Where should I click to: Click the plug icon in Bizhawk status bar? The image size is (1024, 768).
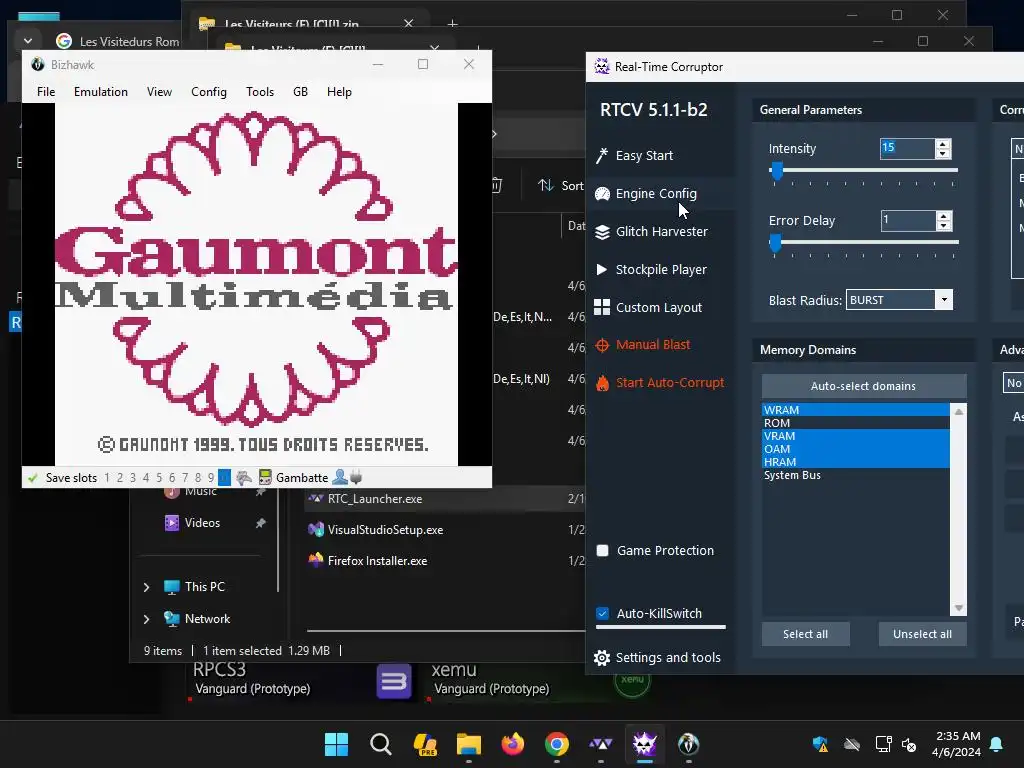pos(357,477)
